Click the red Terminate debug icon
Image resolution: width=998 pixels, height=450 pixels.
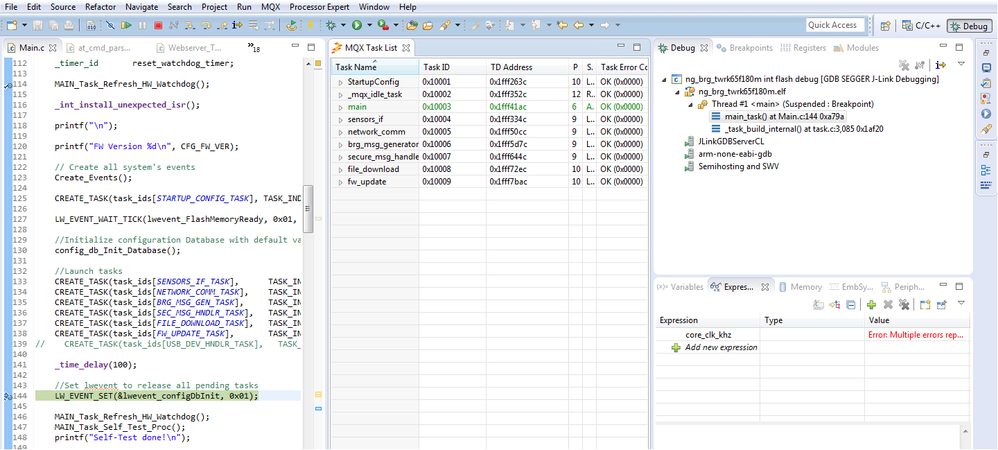coord(158,25)
